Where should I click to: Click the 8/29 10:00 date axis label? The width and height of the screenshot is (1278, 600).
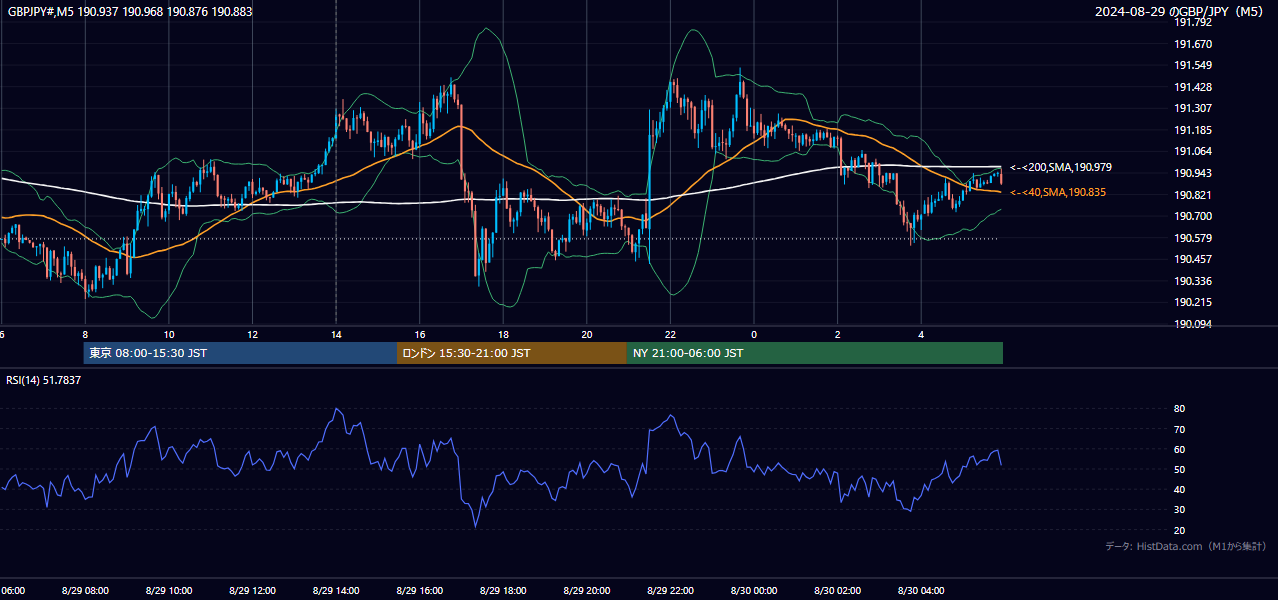(169, 591)
